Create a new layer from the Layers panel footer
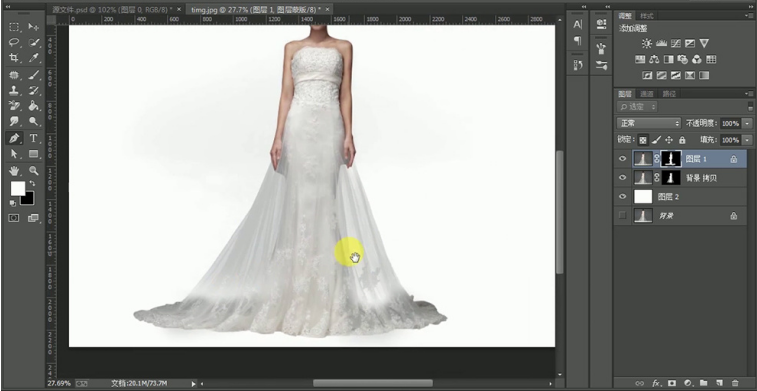This screenshot has height=391, width=757. [719, 383]
